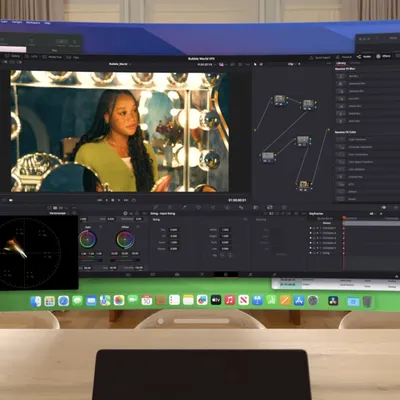
Task: Click the Box Blur effect icon
Action: click(x=341, y=76)
